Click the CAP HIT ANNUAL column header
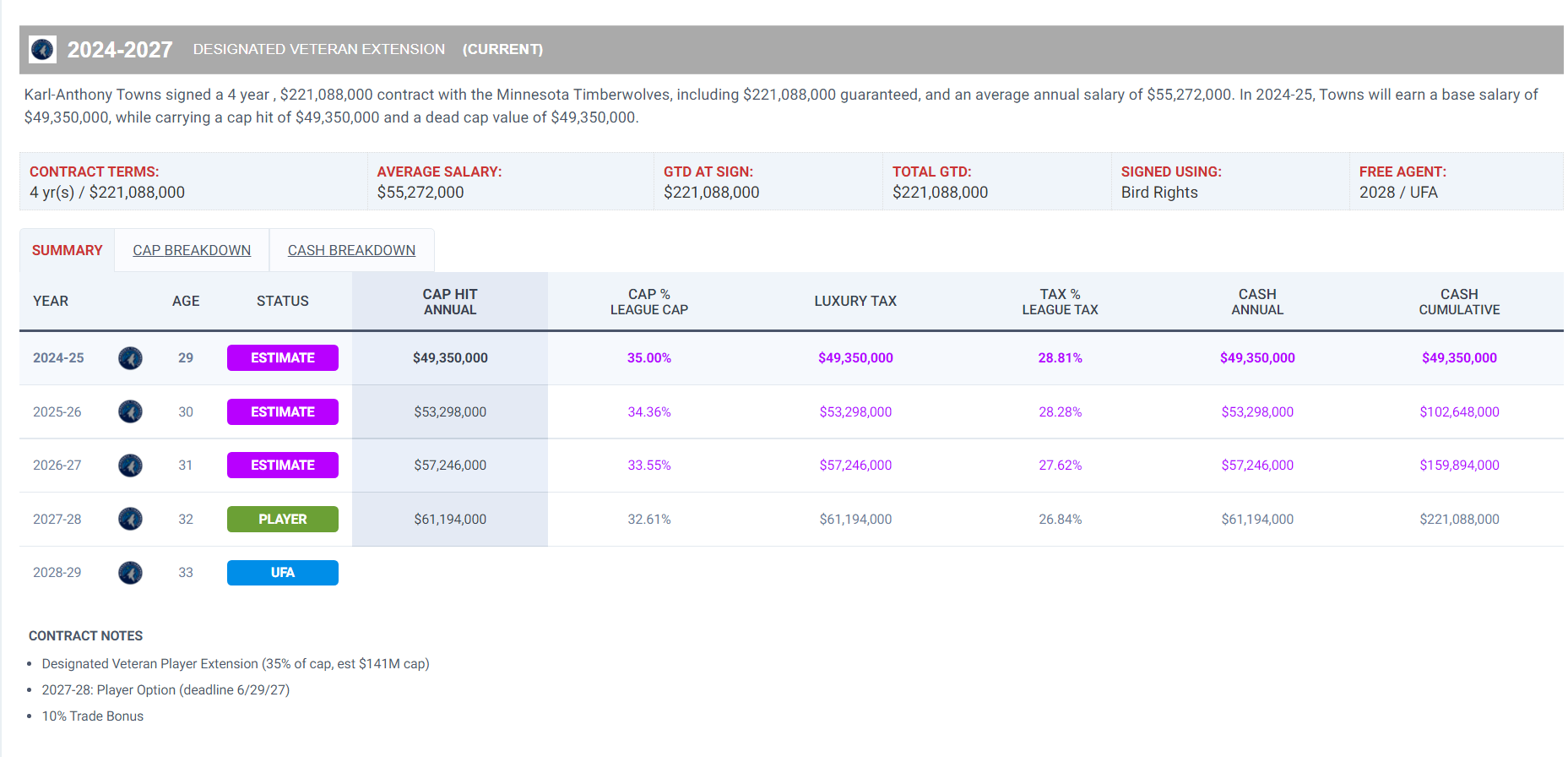Screen dimensions: 1568x757 click(x=450, y=302)
